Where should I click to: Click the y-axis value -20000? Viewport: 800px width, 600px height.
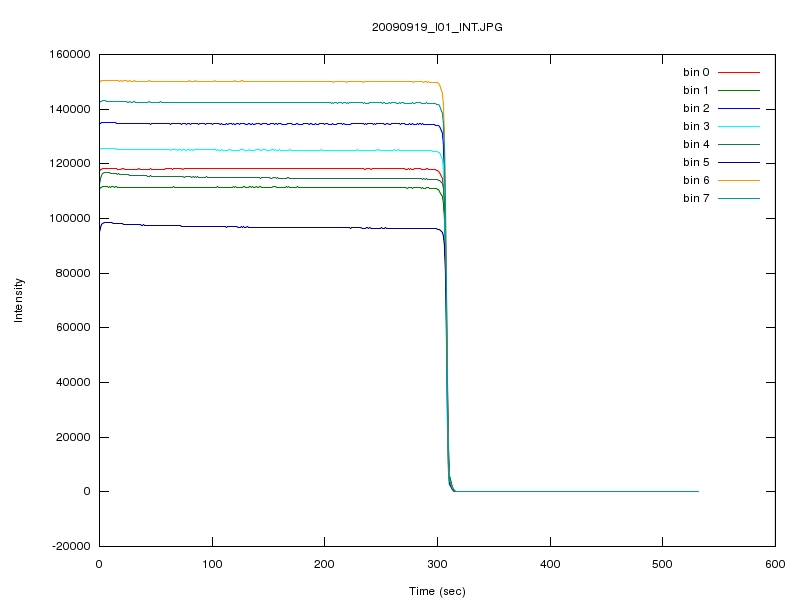click(x=71, y=546)
